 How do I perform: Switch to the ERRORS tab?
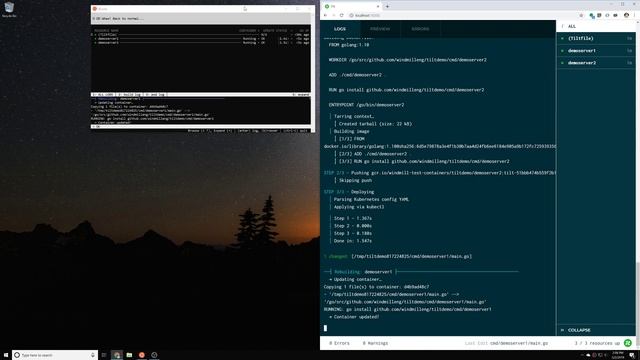(420, 29)
